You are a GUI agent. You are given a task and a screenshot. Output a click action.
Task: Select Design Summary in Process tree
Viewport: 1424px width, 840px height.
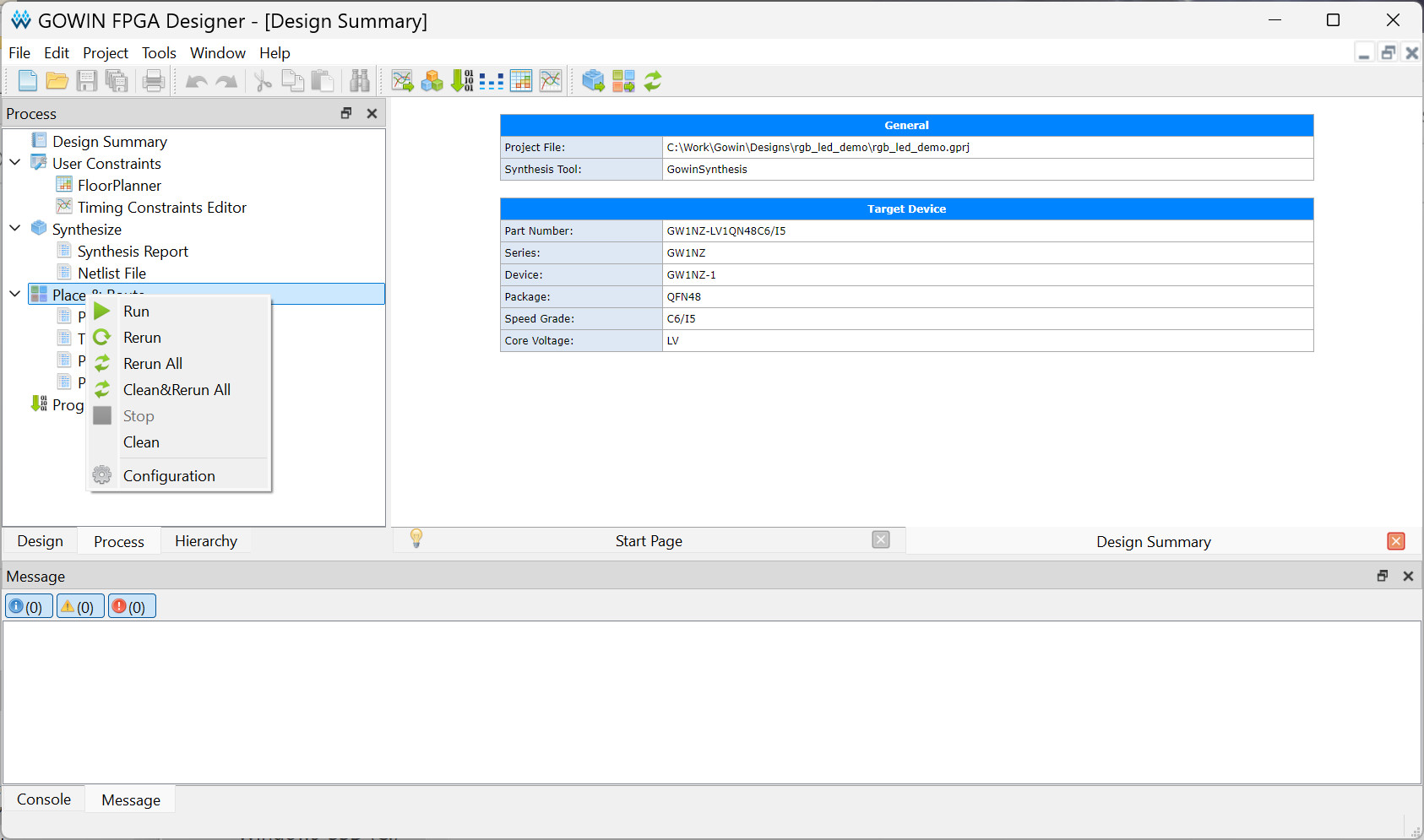pyautogui.click(x=110, y=141)
